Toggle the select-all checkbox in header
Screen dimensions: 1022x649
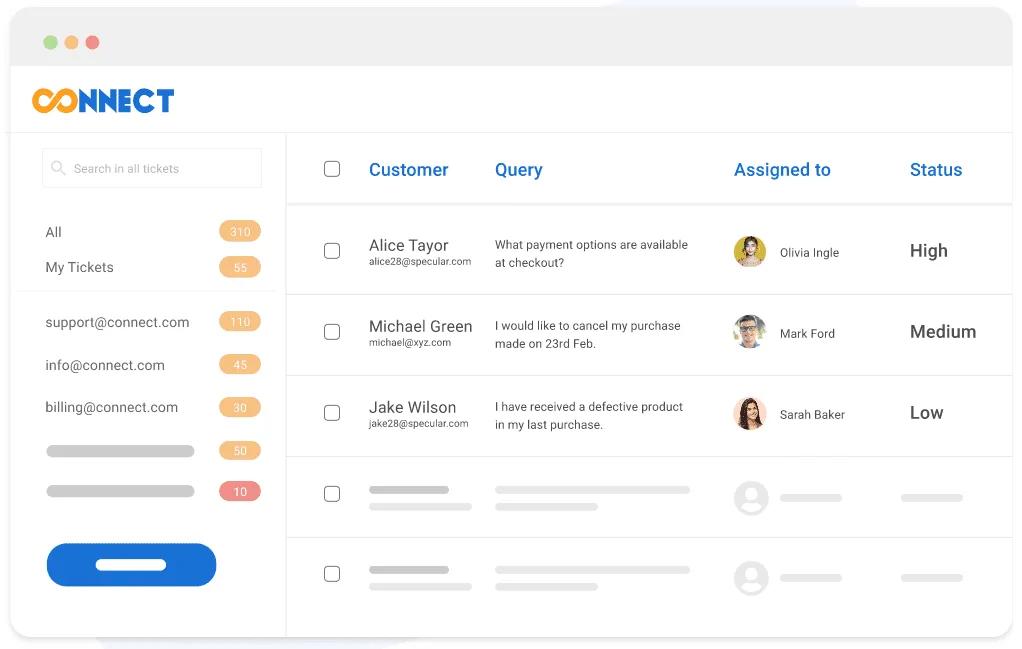point(332,169)
